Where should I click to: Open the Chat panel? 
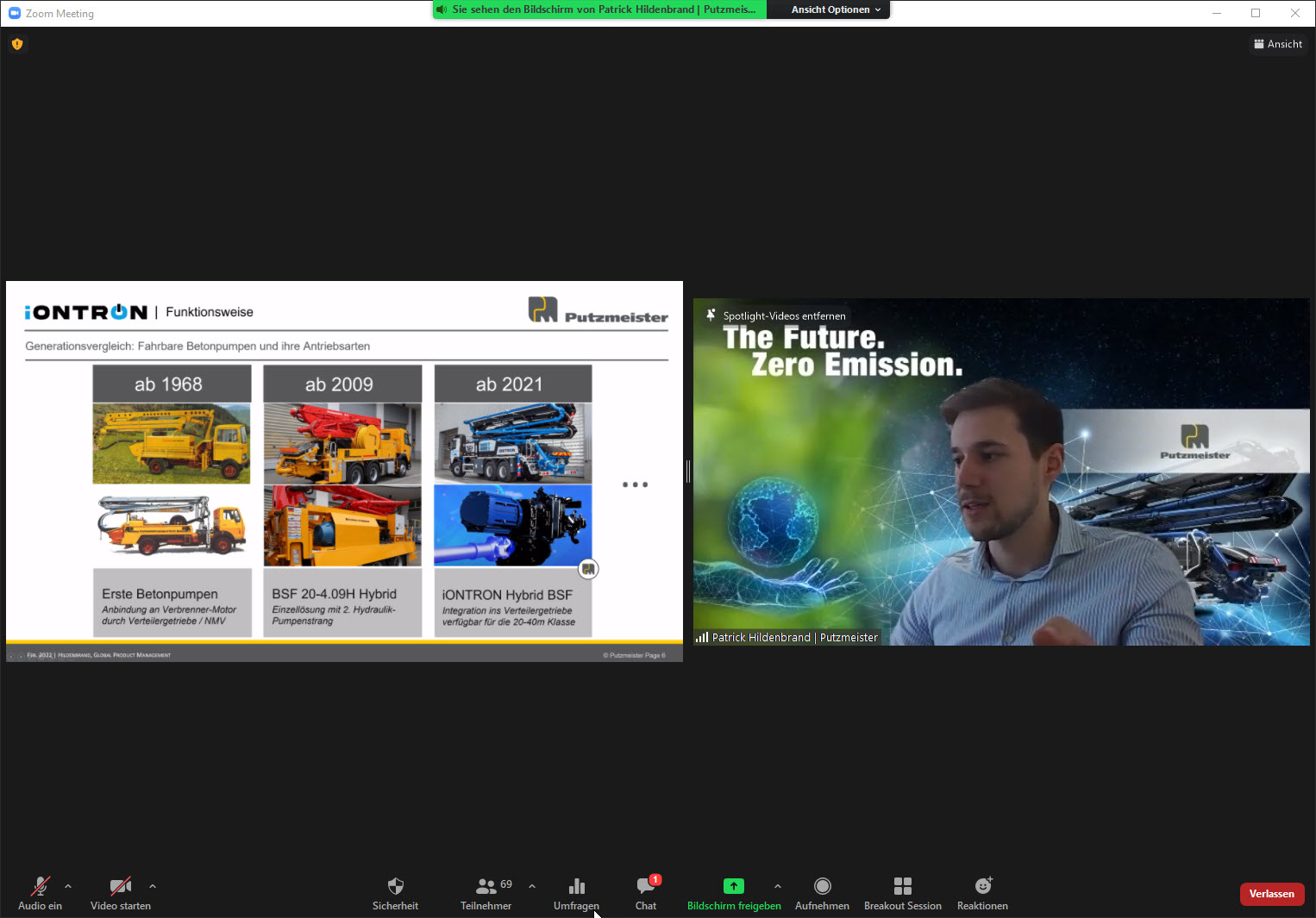(x=646, y=894)
